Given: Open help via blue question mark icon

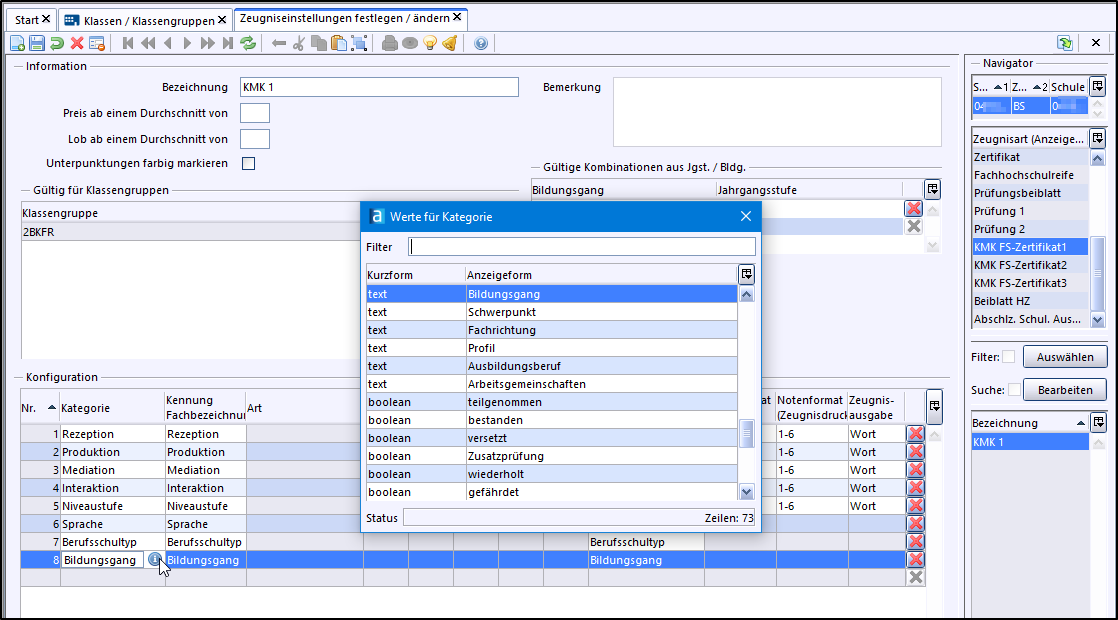Looking at the screenshot, I should (481, 43).
